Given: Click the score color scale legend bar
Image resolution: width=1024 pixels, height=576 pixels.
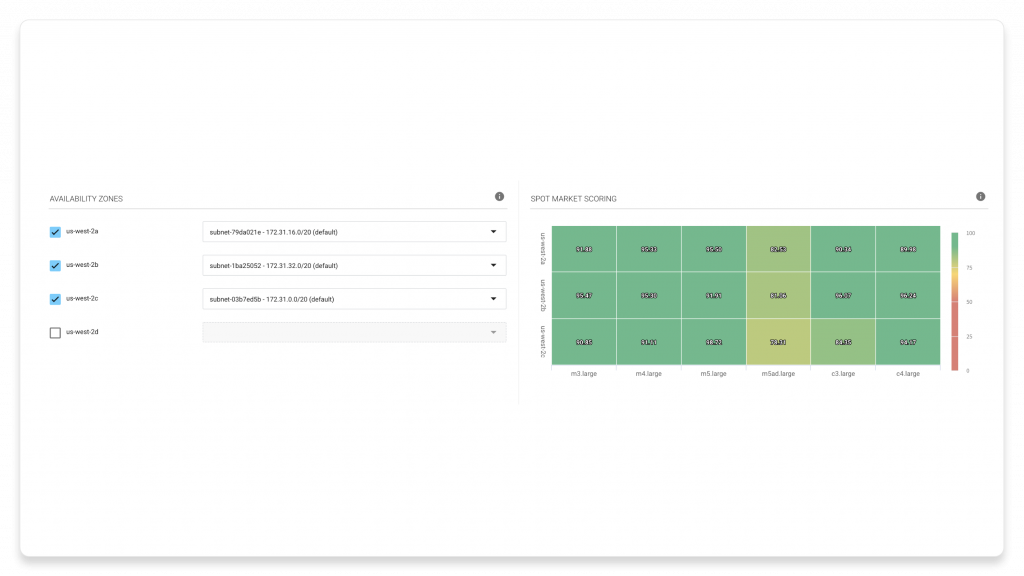Looking at the screenshot, I should (955, 302).
